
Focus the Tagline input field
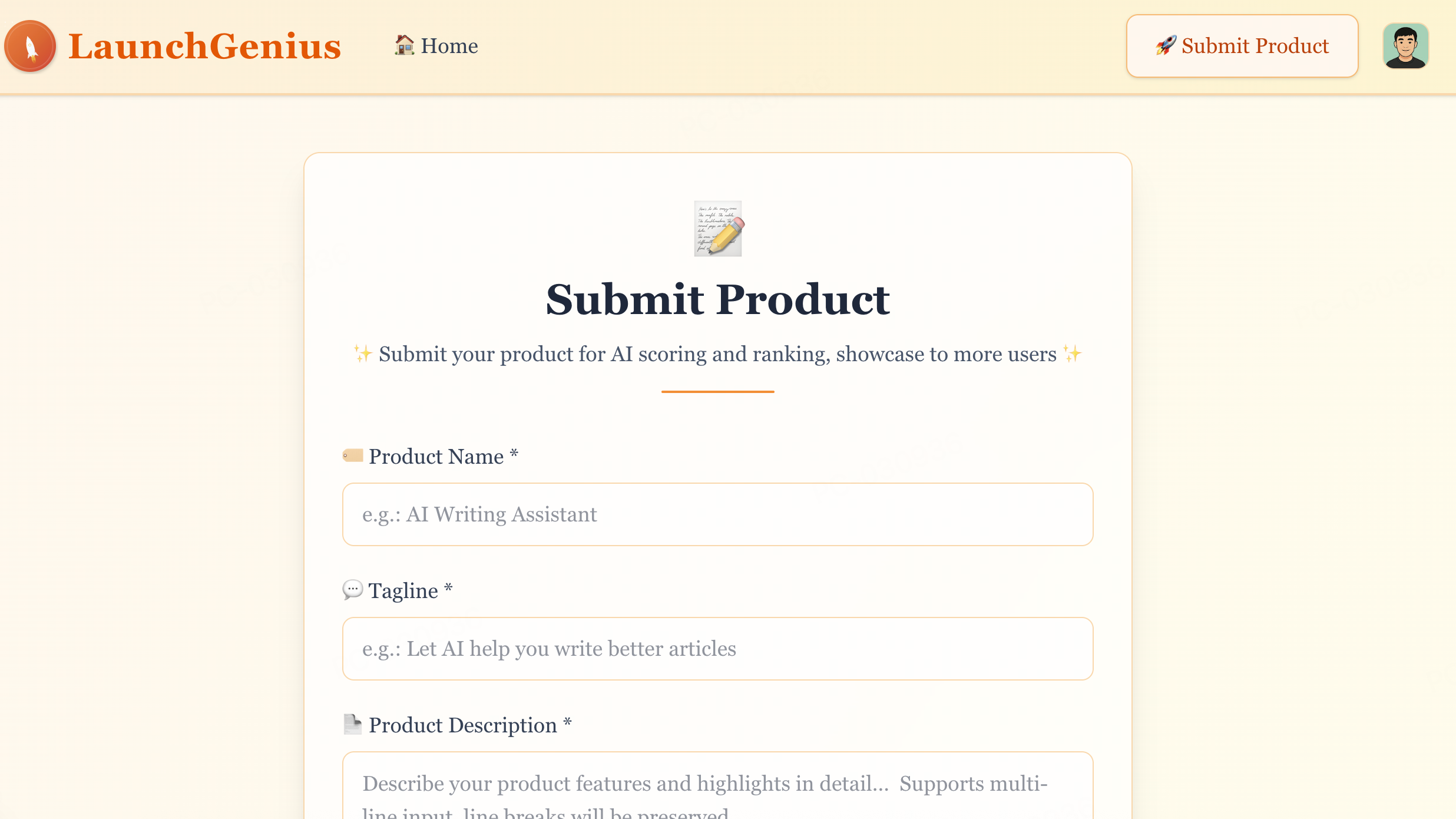click(x=717, y=649)
